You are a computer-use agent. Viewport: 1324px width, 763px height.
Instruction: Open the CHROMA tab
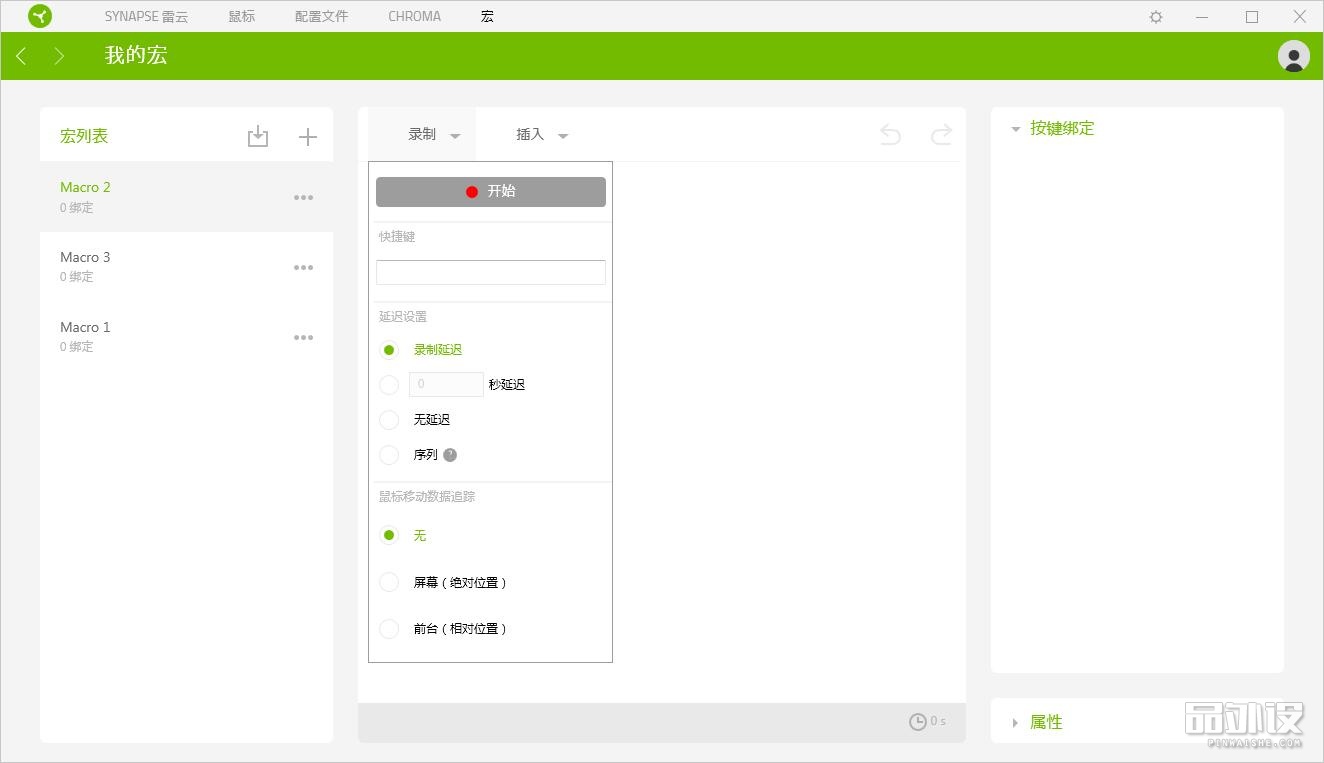point(414,17)
